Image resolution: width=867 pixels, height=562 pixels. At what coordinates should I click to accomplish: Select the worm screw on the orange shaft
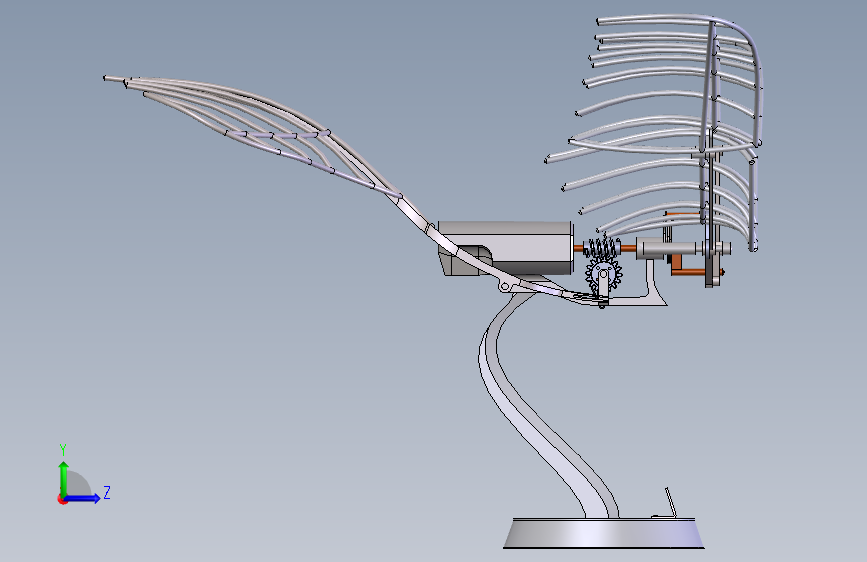[x=601, y=247]
